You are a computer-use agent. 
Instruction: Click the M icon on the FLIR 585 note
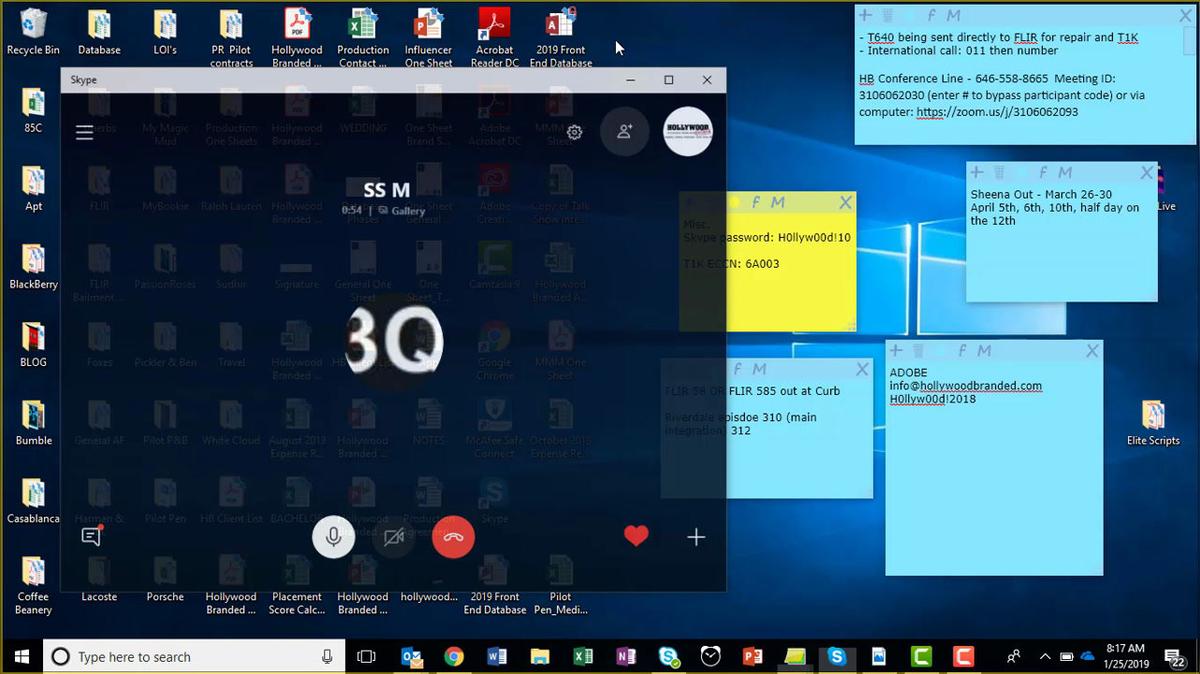(759, 370)
